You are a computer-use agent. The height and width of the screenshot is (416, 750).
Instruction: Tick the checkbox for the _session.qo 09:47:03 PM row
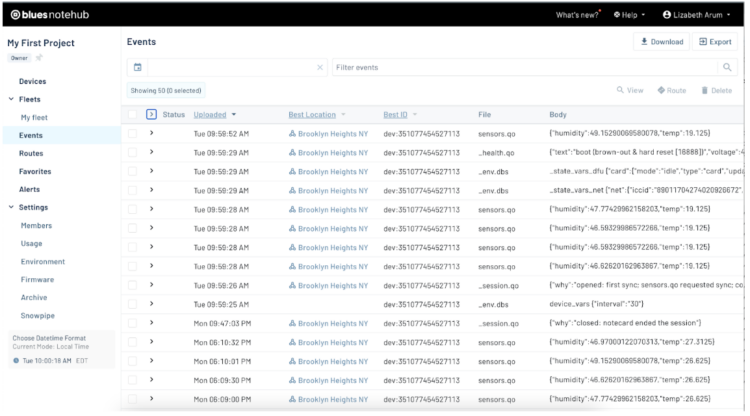coord(132,323)
